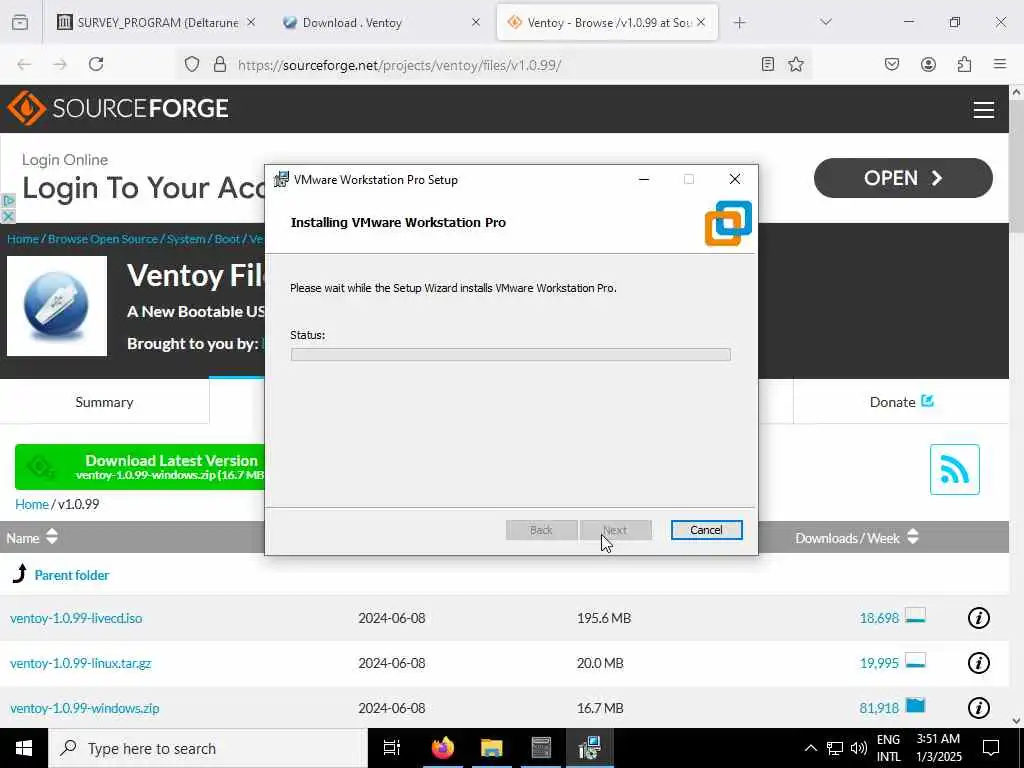Click Firefox reload page button
This screenshot has width=1024, height=768.
point(96,64)
